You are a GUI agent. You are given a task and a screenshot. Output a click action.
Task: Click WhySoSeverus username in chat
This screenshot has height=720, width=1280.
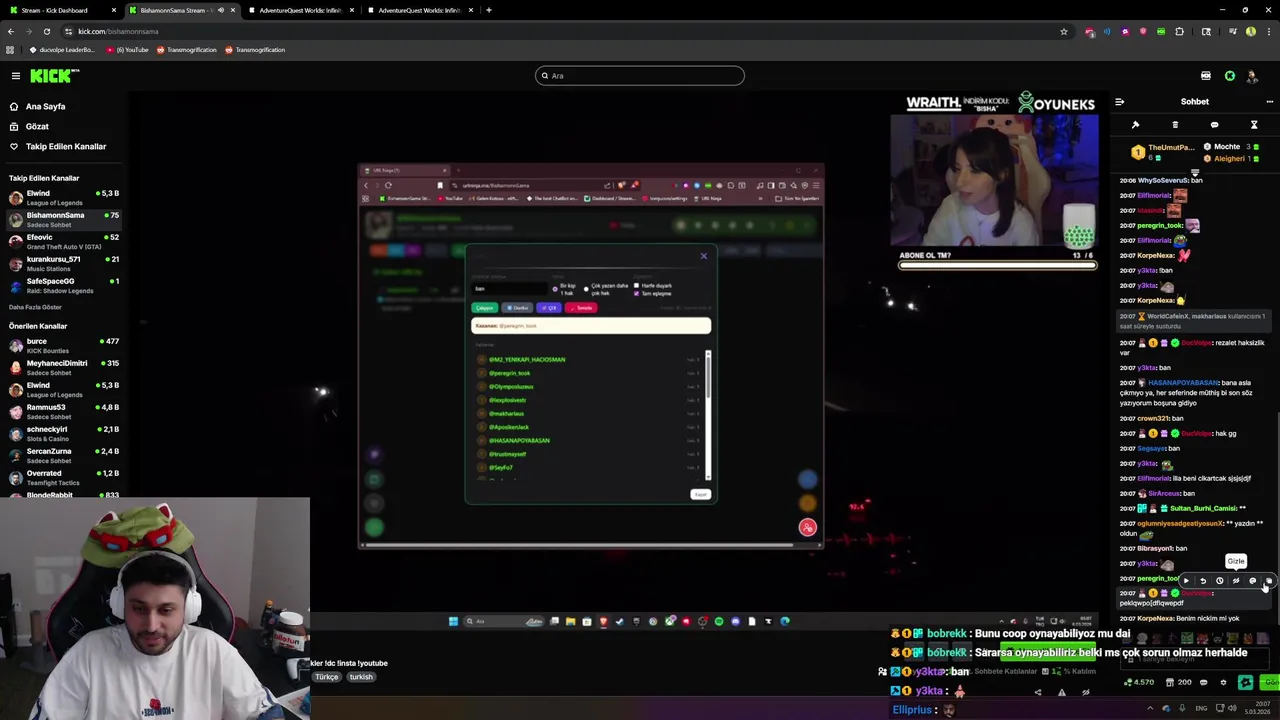tap(1162, 181)
